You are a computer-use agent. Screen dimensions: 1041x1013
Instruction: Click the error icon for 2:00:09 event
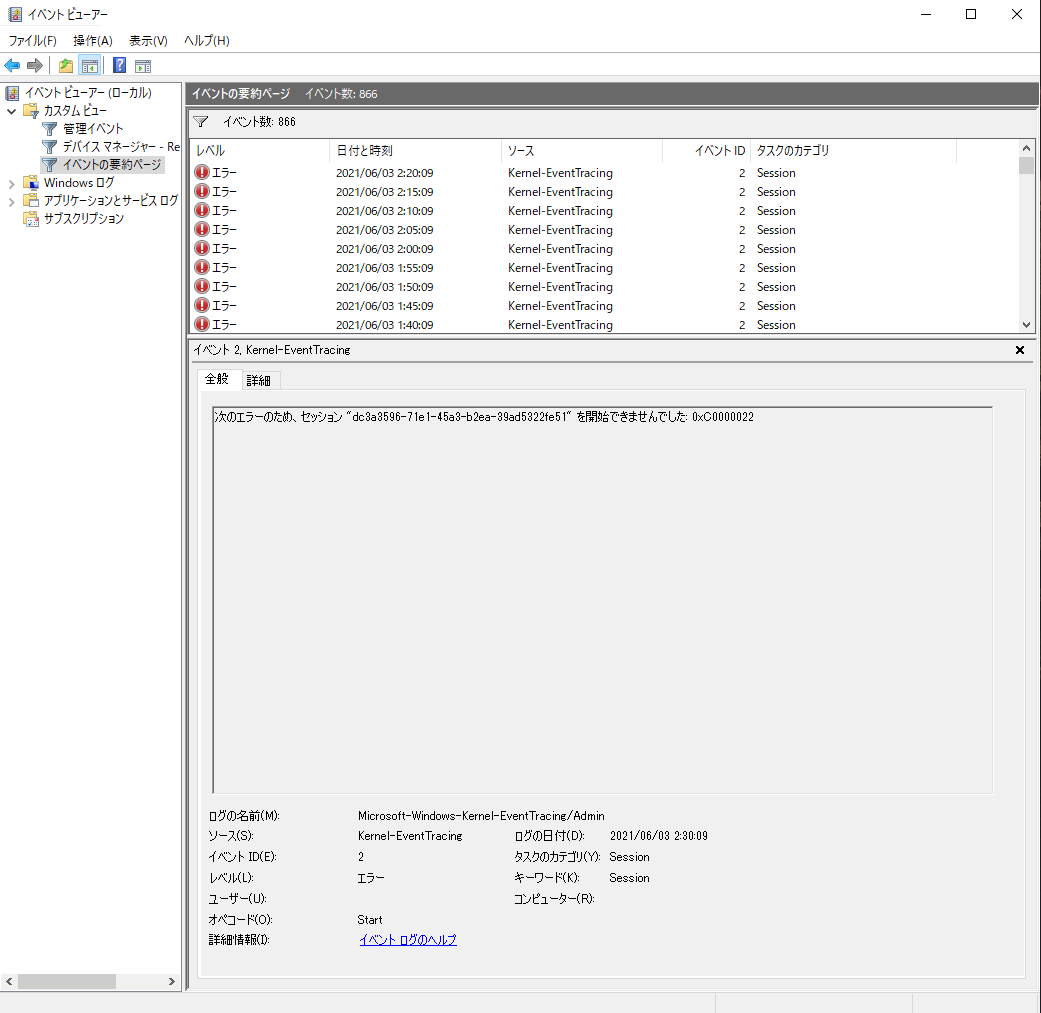[202, 248]
